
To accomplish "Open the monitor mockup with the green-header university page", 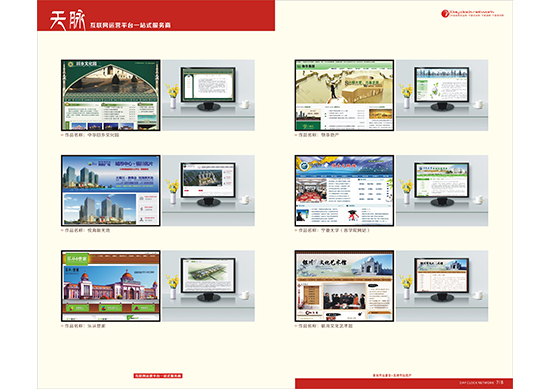I will (442, 190).
